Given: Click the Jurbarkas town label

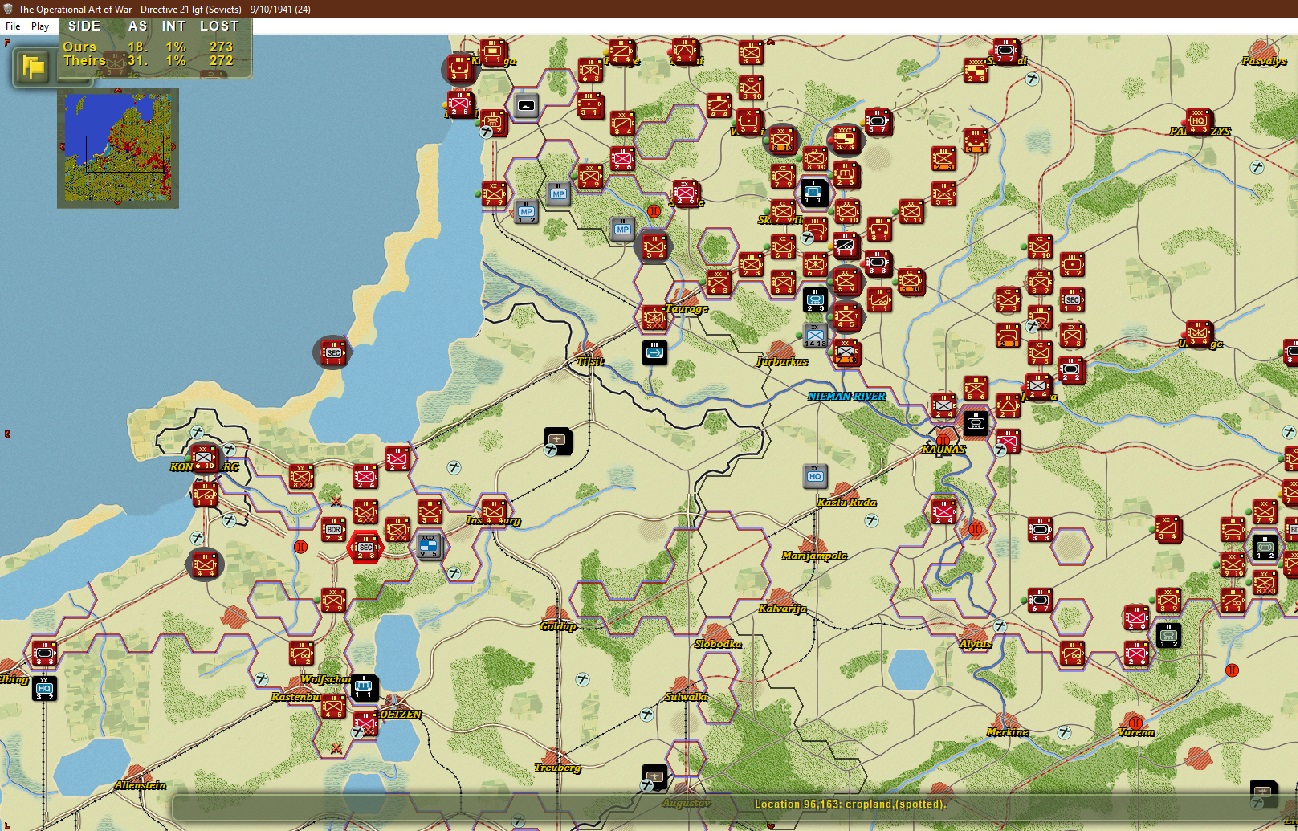Looking at the screenshot, I should pos(782,361).
